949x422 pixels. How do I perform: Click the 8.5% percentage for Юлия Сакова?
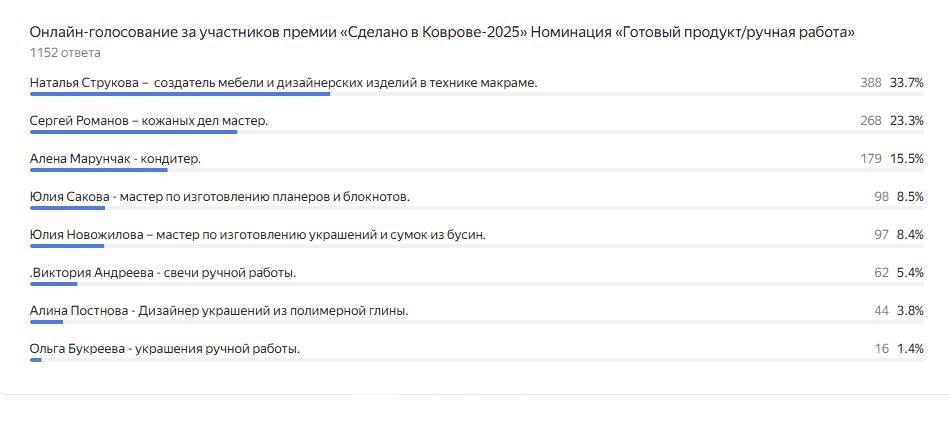[x=910, y=197]
